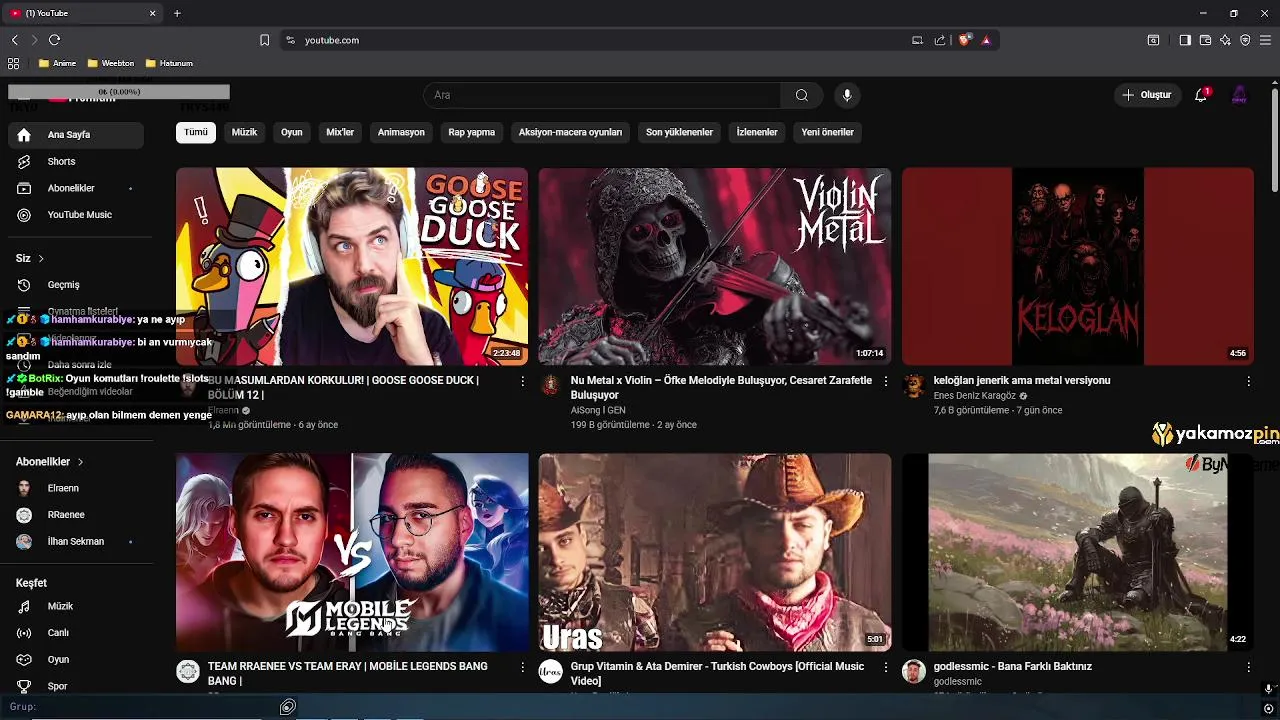Image resolution: width=1280 pixels, height=720 pixels.
Task: Open options menu for keloğlan jenerik video
Action: 1248,381
